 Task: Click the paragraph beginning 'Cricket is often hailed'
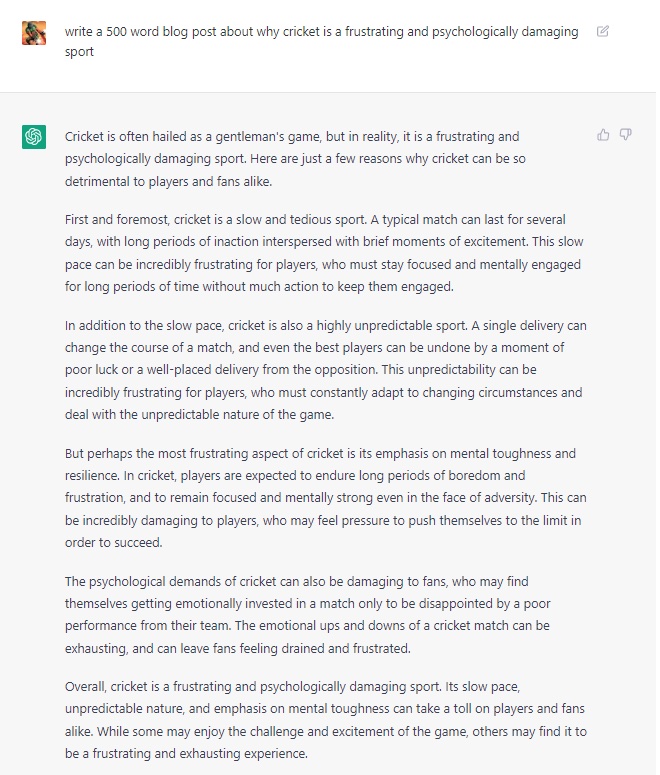click(295, 159)
